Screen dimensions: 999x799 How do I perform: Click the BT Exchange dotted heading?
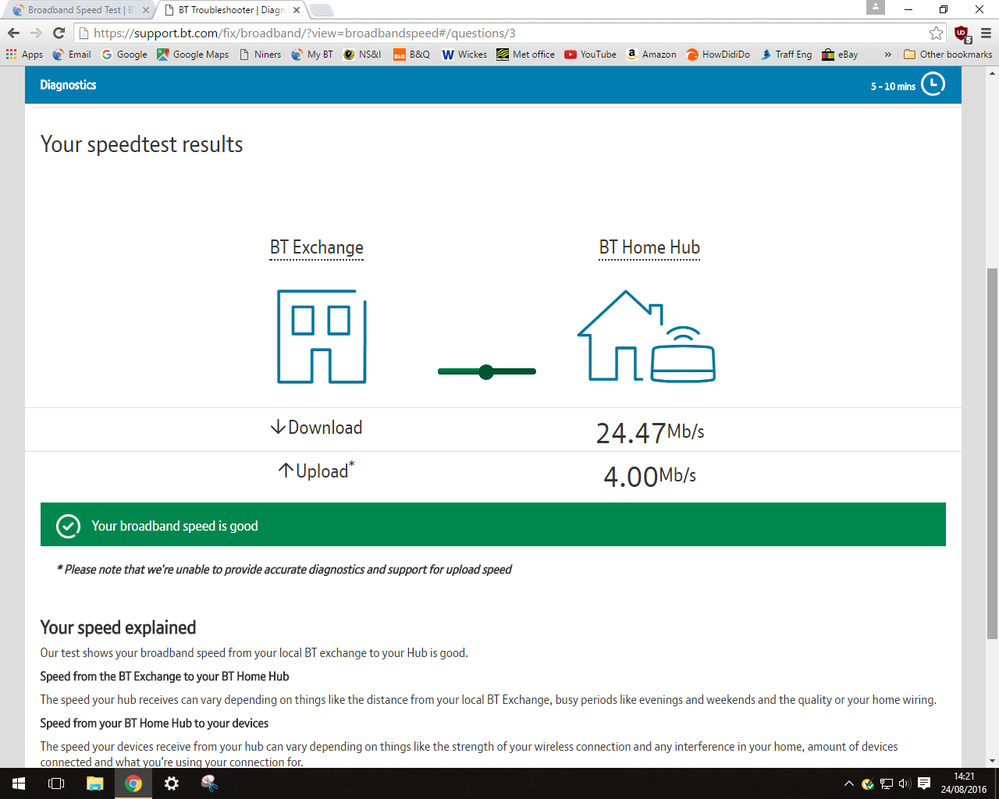tap(317, 248)
